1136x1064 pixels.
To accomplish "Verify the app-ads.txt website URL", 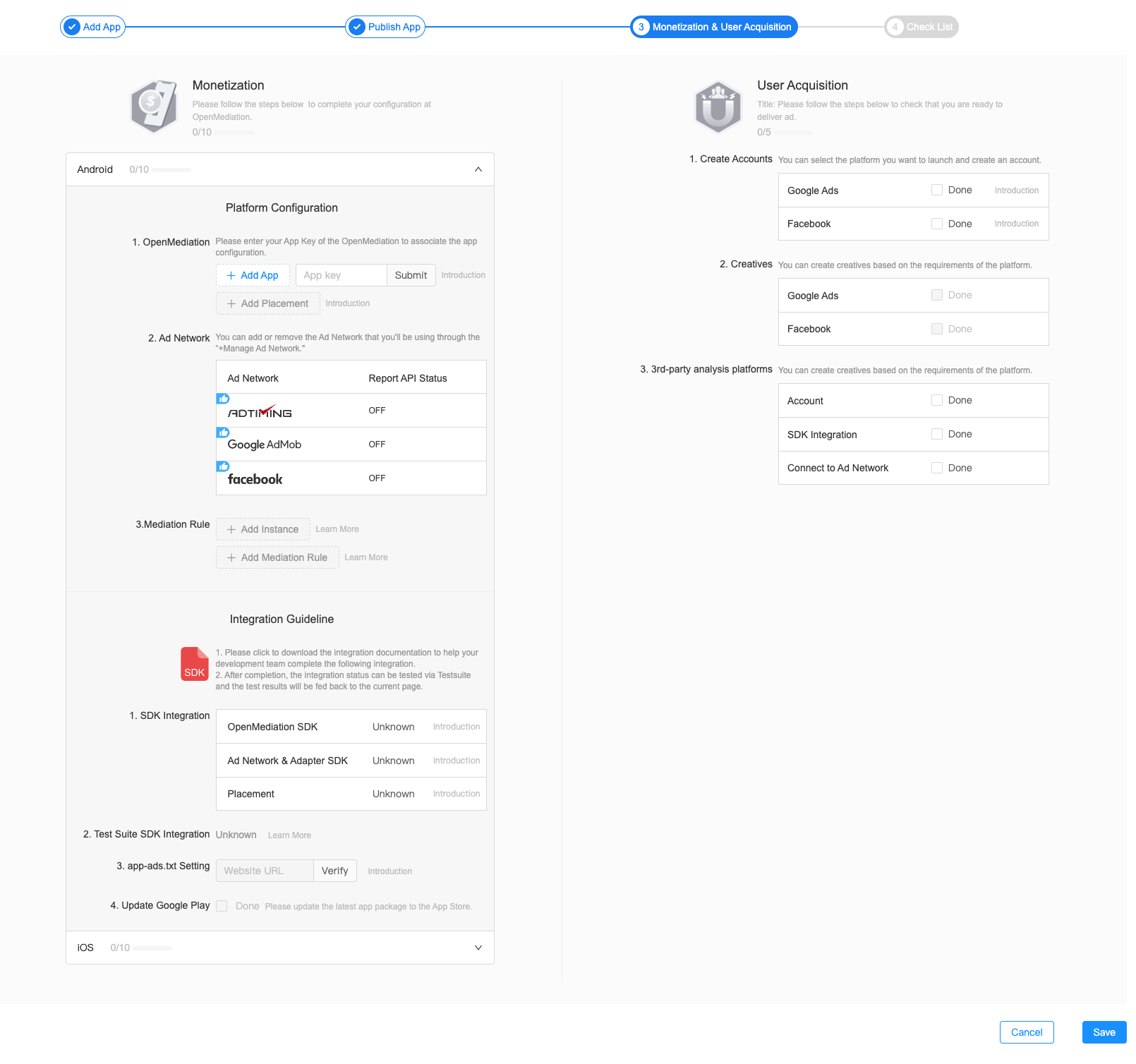I will coord(335,871).
